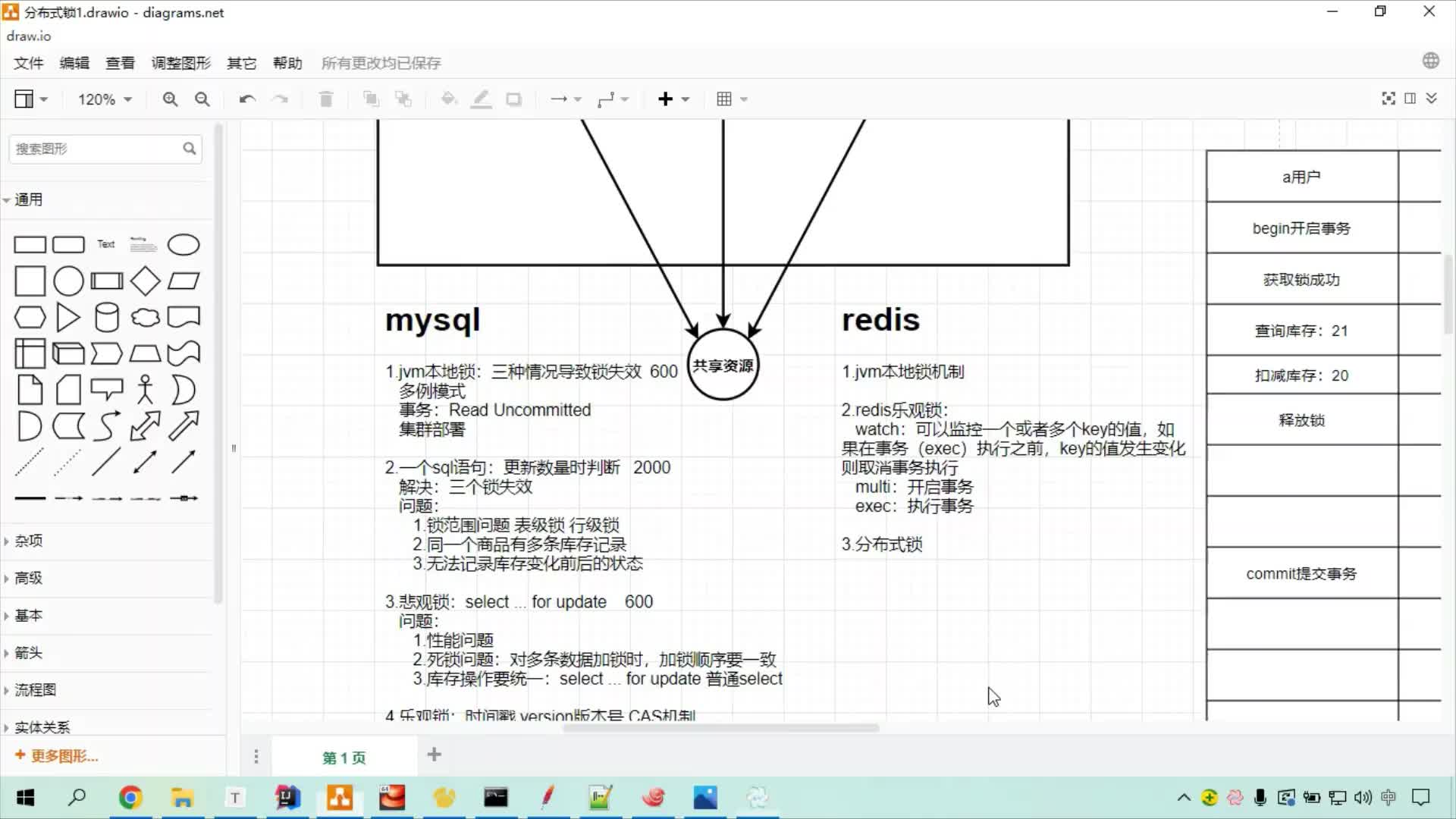
Task: Click the 共享资源 circle on canvas
Action: tap(723, 365)
